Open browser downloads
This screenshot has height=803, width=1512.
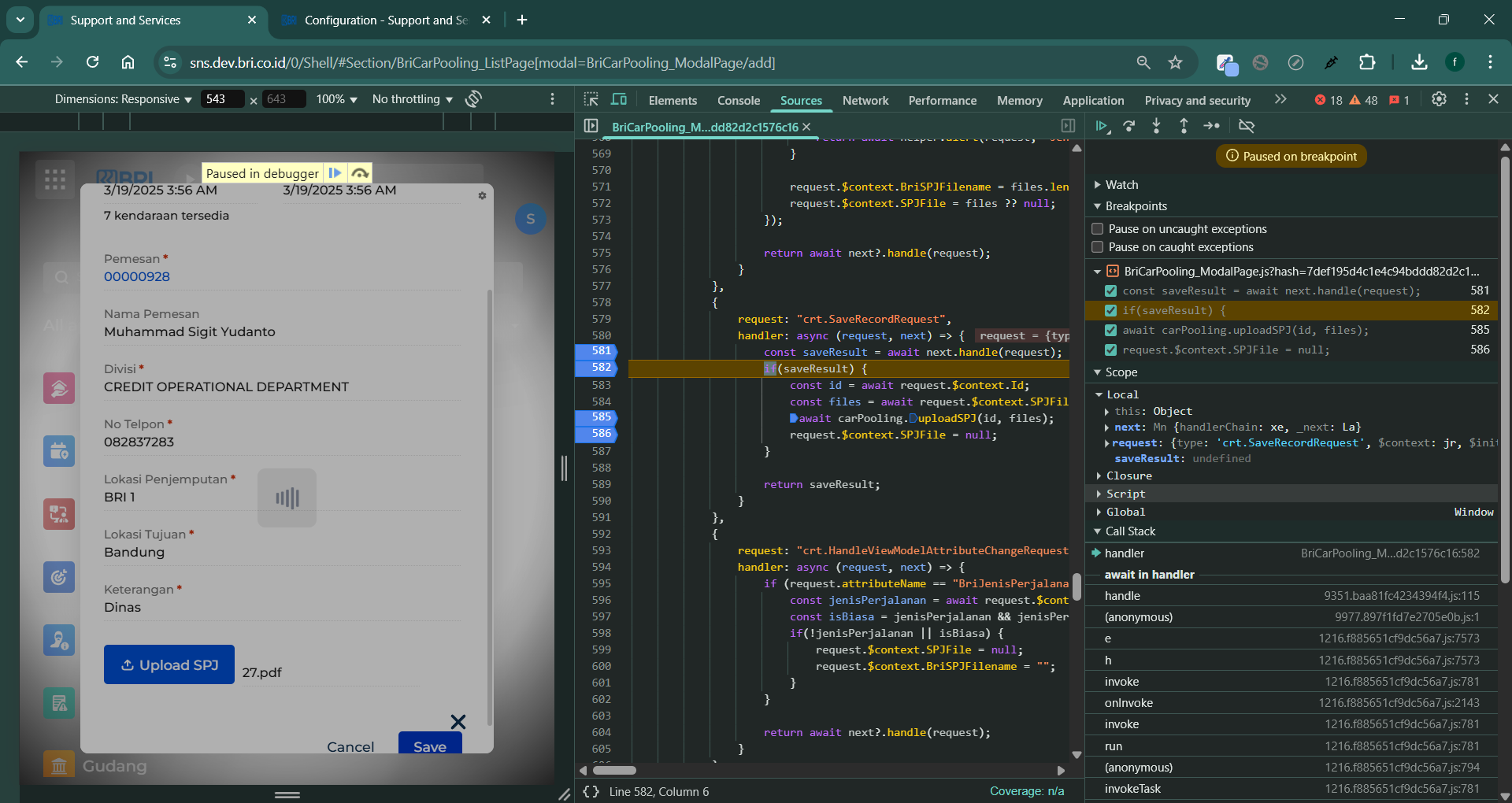pyautogui.click(x=1419, y=62)
